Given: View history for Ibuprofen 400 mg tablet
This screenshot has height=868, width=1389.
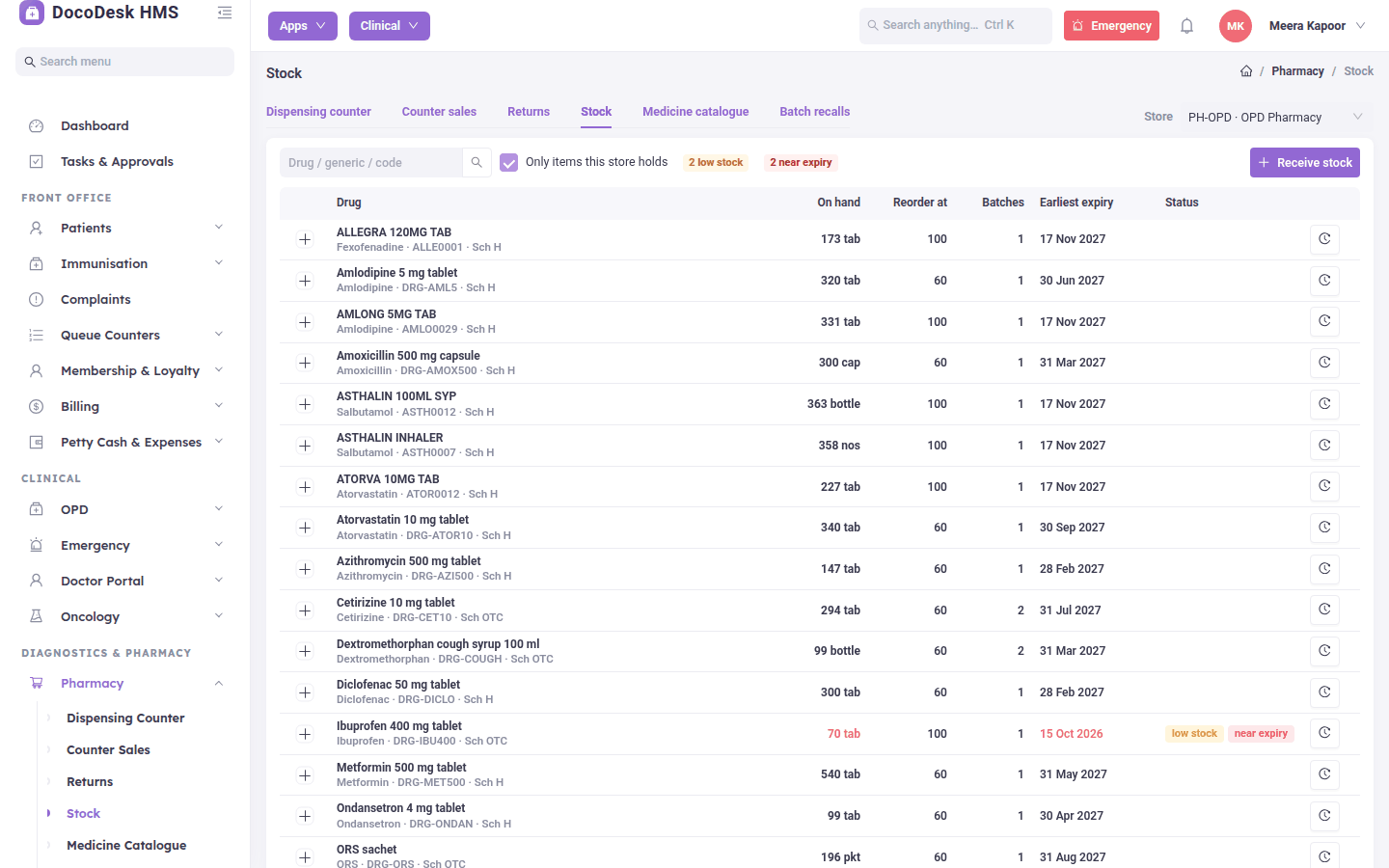Looking at the screenshot, I should (x=1324, y=733).
